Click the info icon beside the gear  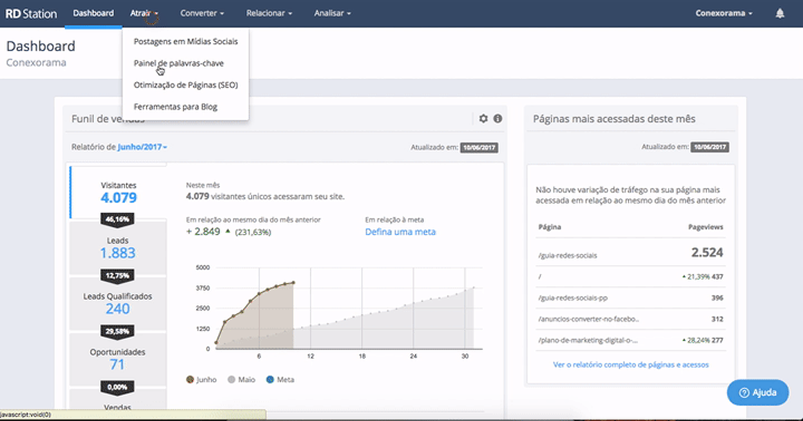pos(497,119)
